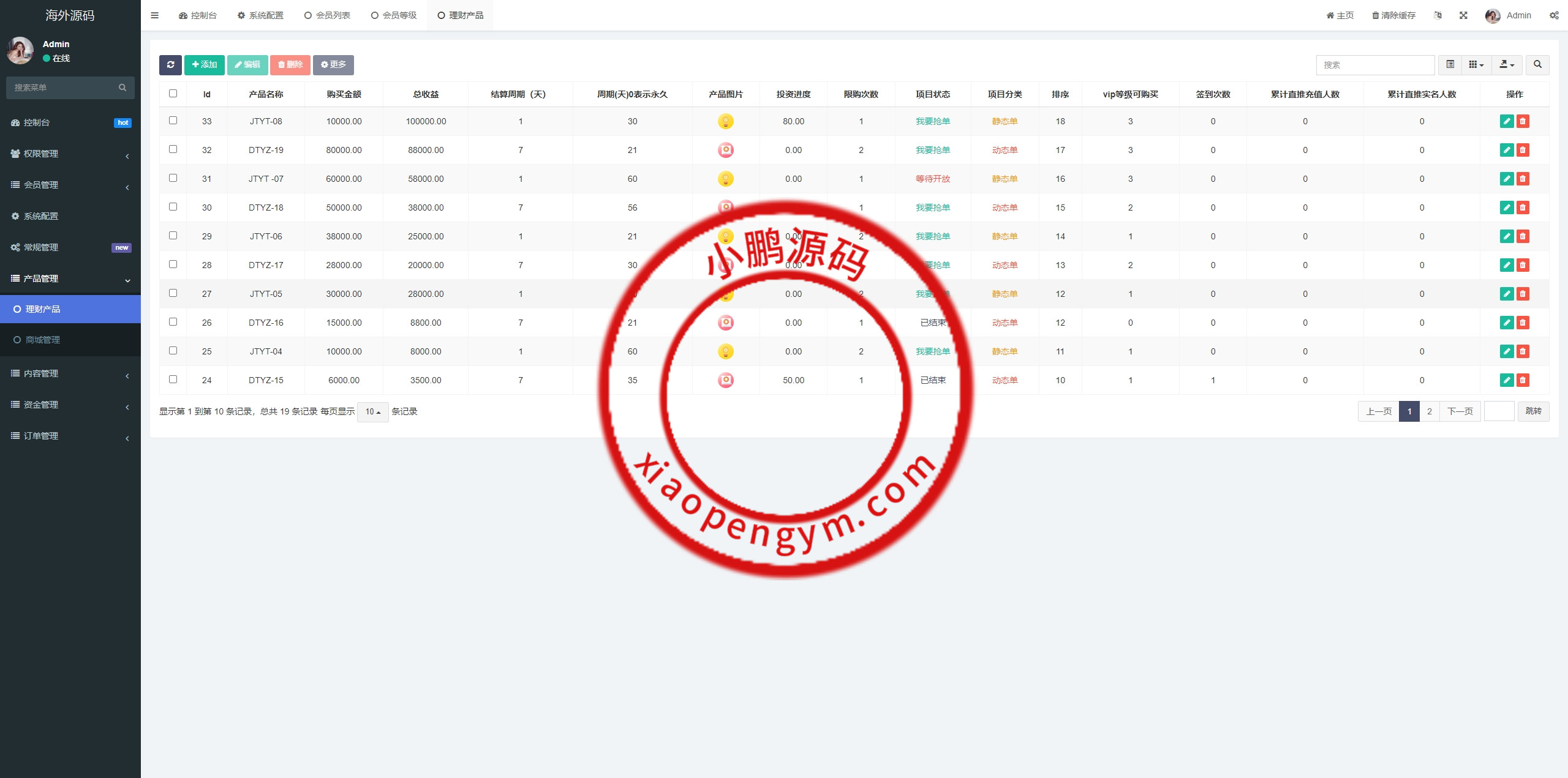Open the columns visibility grid dropdown
This screenshot has height=778, width=1568.
[1476, 65]
